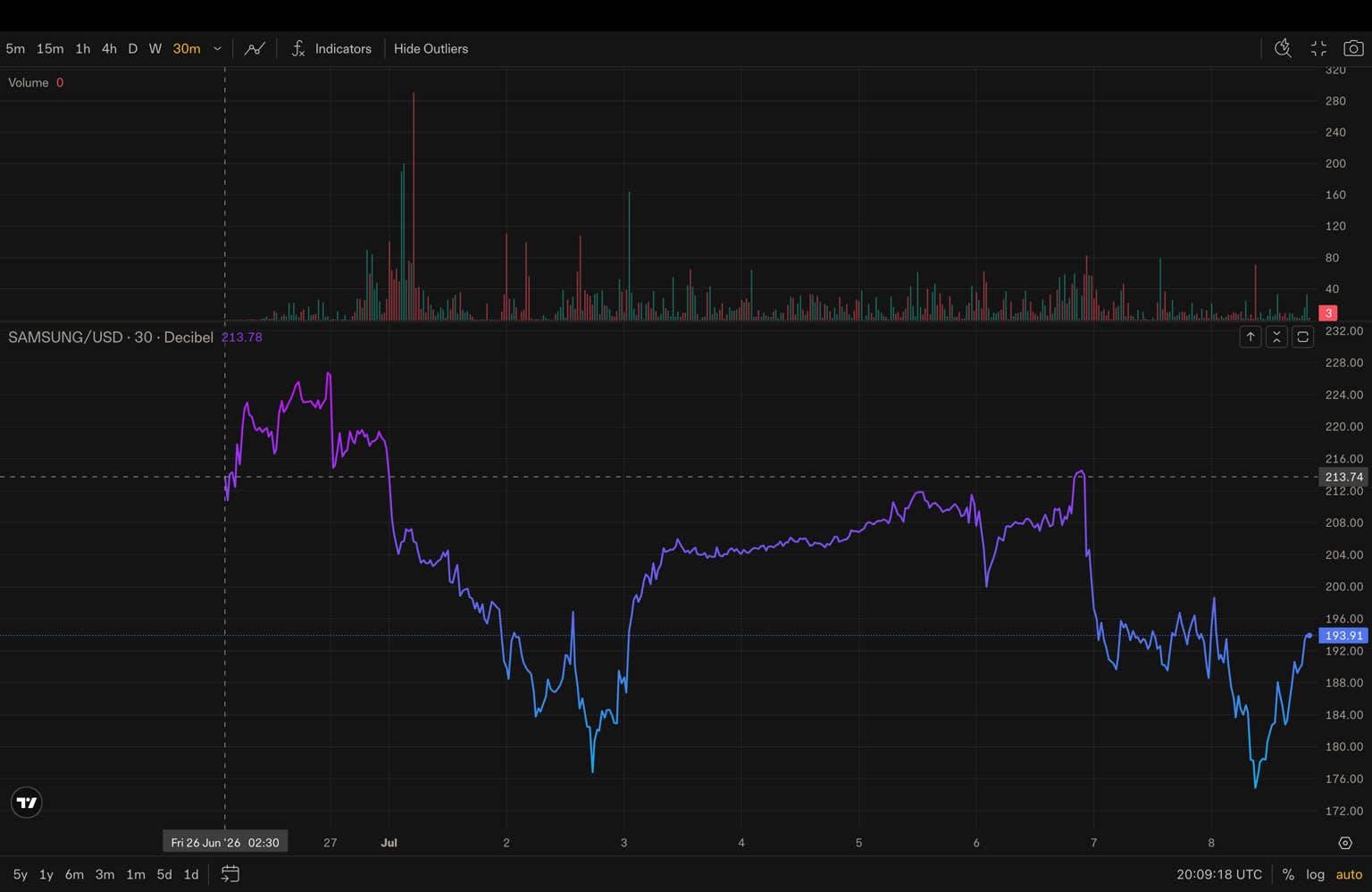Viewport: 1372px width, 892px height.
Task: Show the 1m date range
Action: (136, 875)
